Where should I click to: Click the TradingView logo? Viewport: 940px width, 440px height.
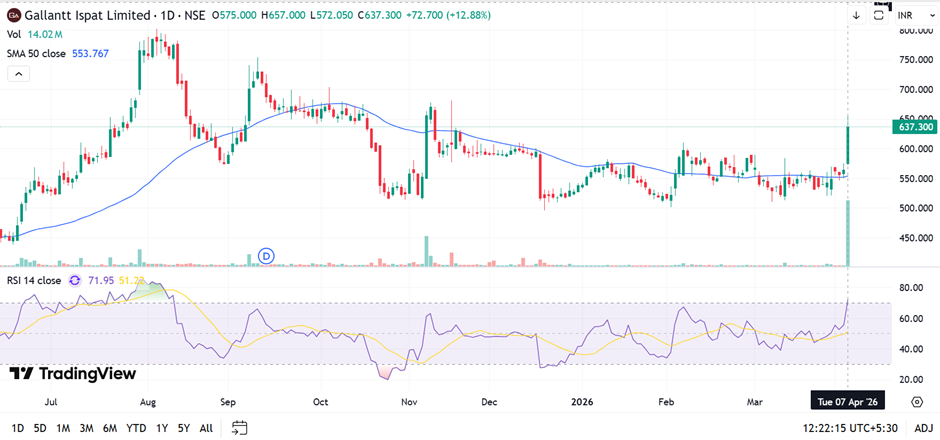coord(72,373)
